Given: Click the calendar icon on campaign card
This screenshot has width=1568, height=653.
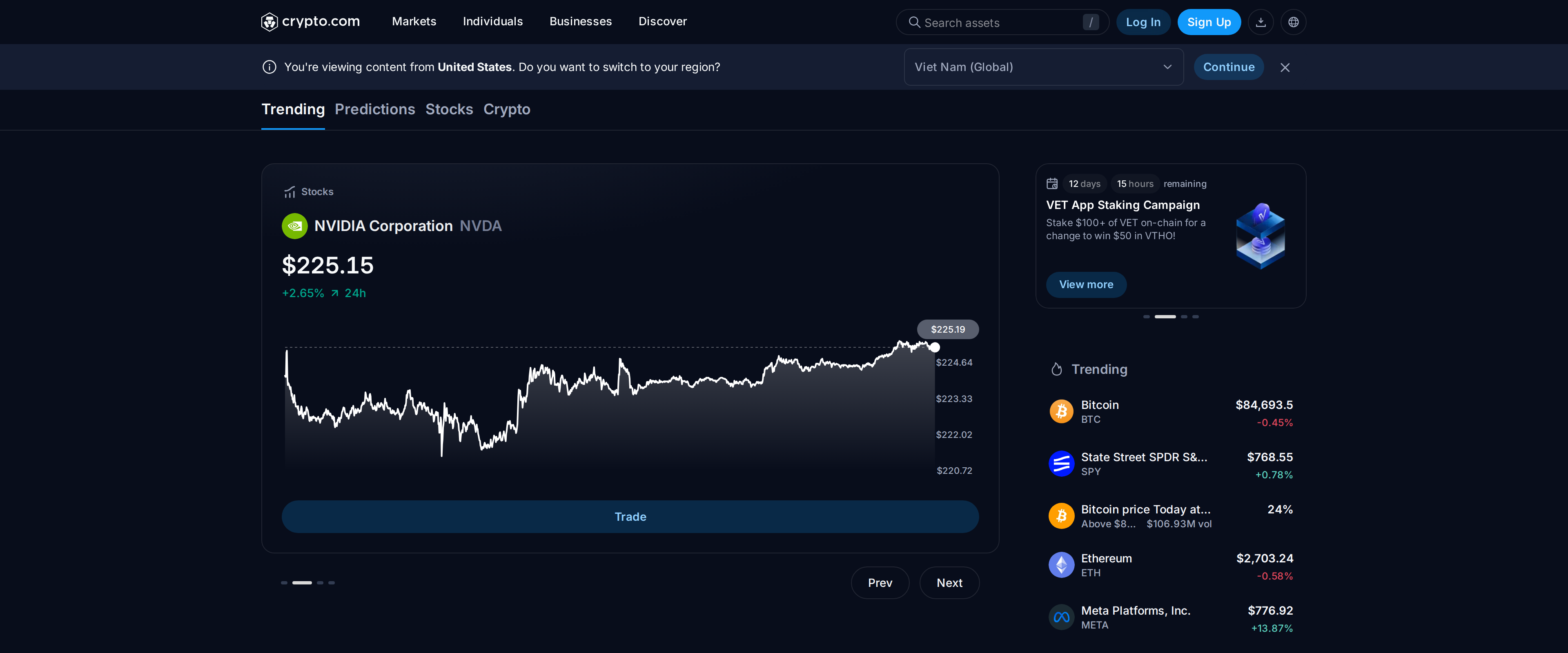Looking at the screenshot, I should [1052, 183].
